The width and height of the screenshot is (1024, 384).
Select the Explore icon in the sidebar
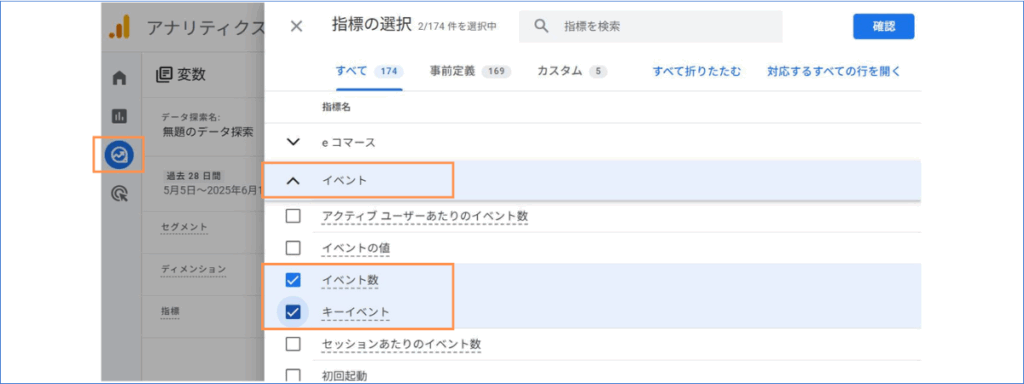120,155
